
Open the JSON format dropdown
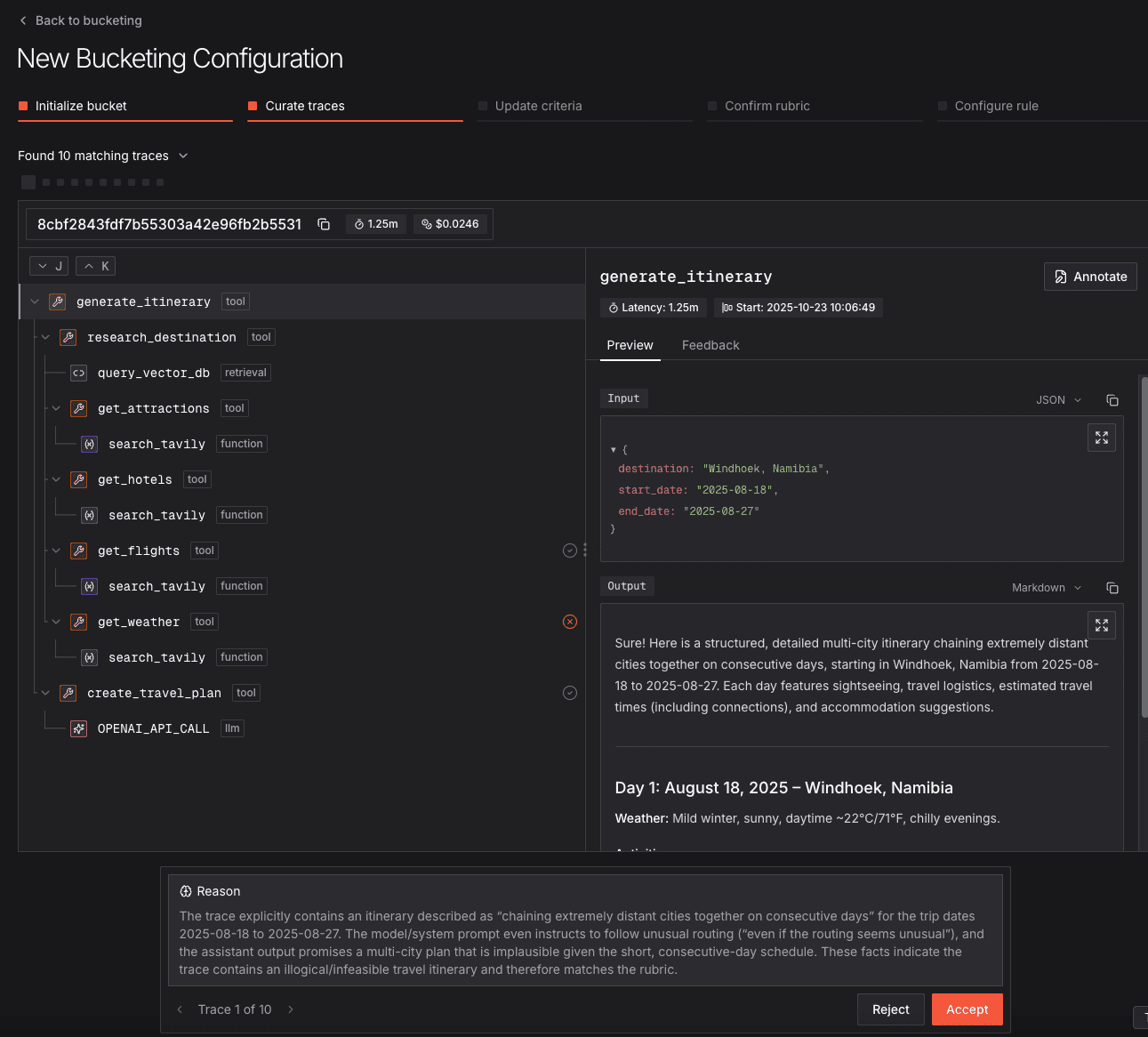click(1058, 400)
